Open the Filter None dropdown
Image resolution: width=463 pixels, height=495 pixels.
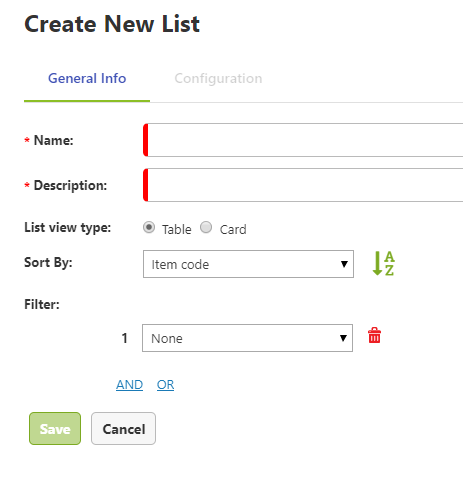[247, 338]
